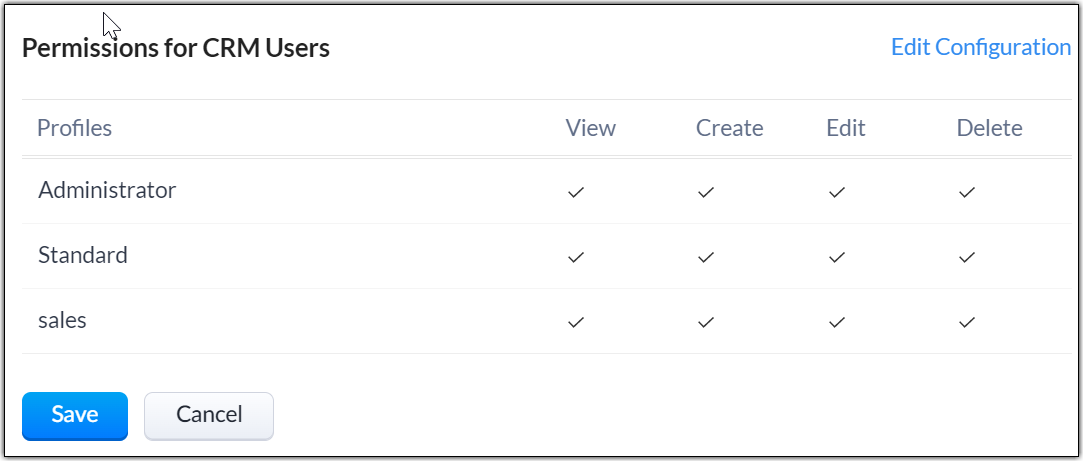Click the Edit Configuration link

[x=980, y=47]
